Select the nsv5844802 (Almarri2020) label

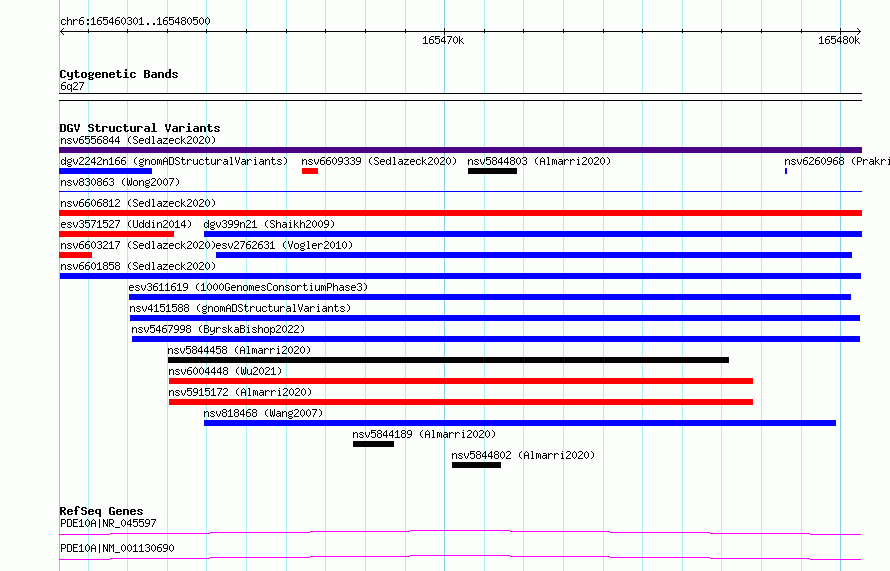pos(523,455)
